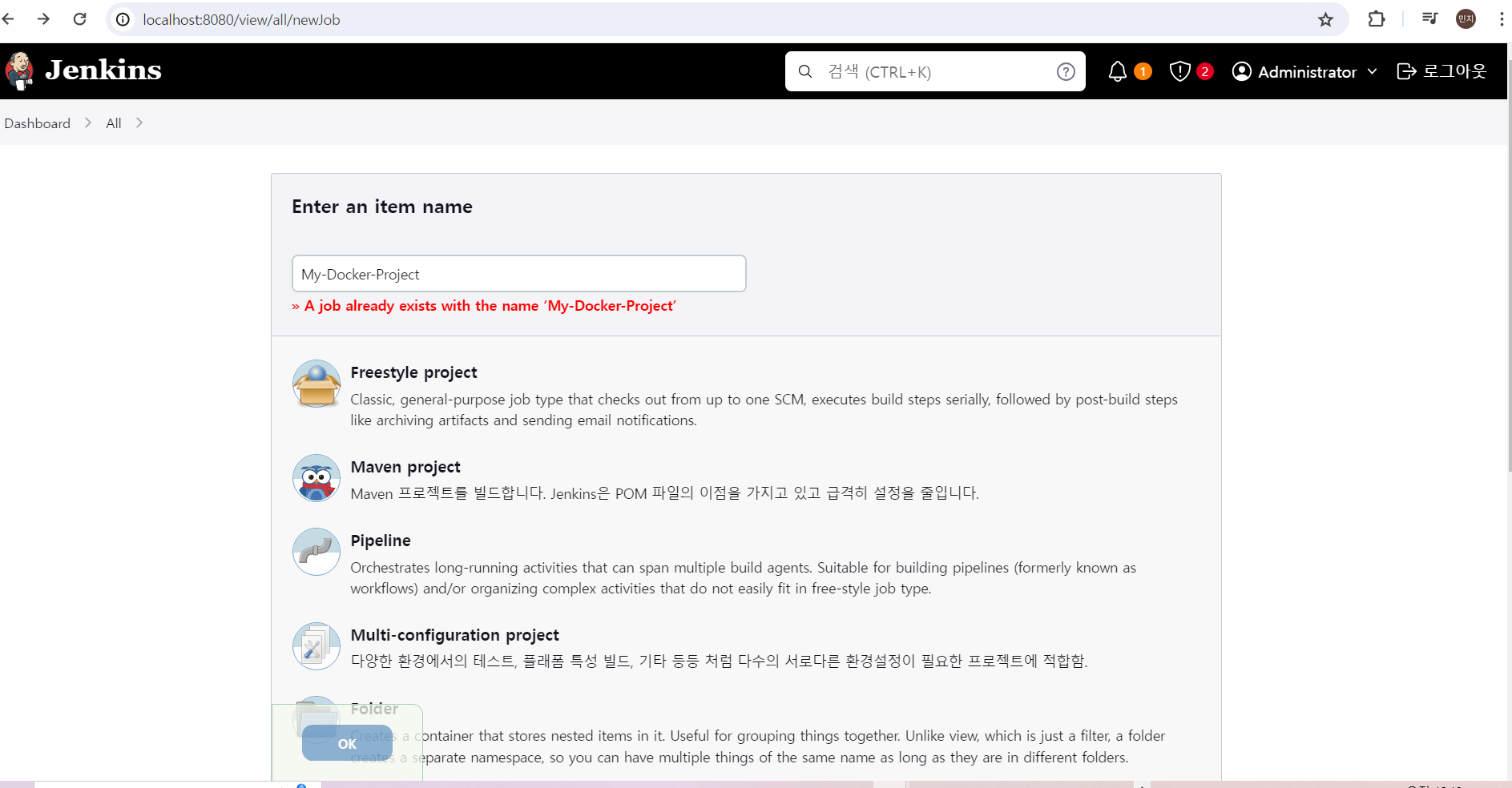
Task: Open the media control icon
Action: click(1429, 19)
